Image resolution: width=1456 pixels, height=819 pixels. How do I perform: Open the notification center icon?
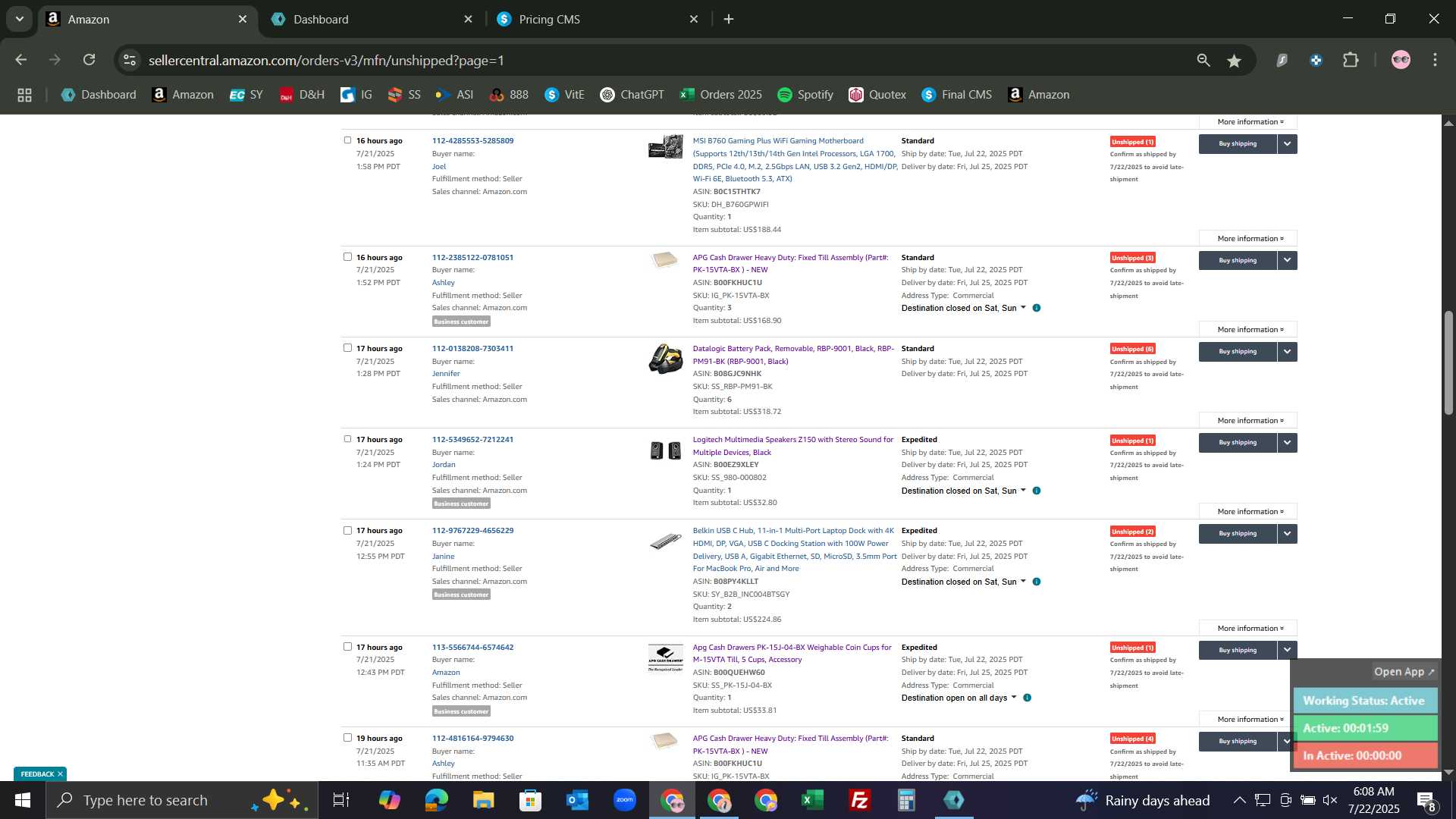[1426, 800]
